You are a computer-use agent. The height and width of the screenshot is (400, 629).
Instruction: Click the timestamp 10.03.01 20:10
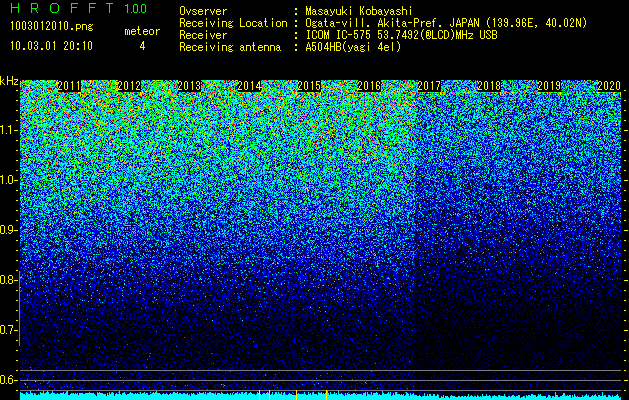point(51,46)
